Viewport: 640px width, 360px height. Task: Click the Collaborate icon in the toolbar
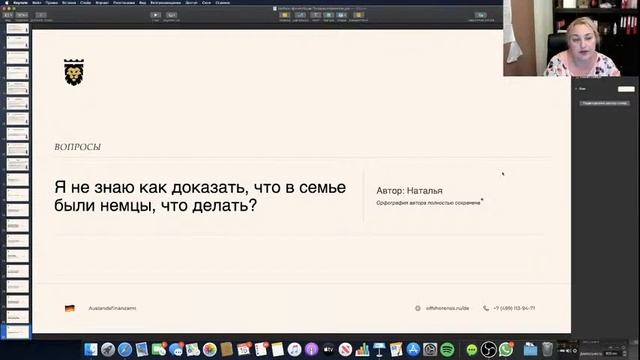(x=481, y=15)
